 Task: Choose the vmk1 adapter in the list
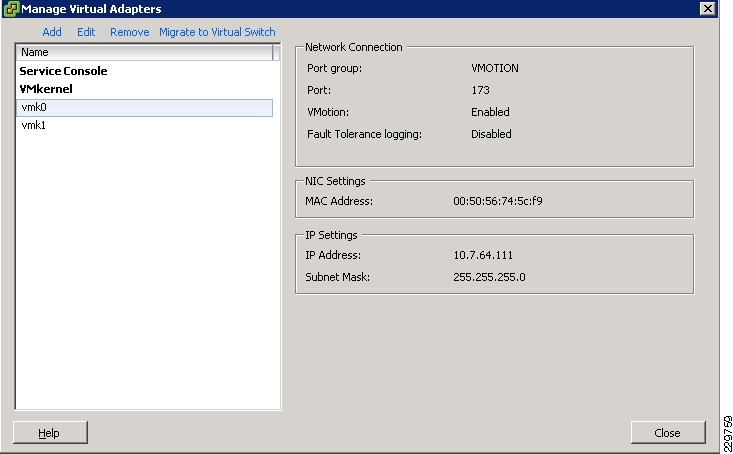pos(33,126)
